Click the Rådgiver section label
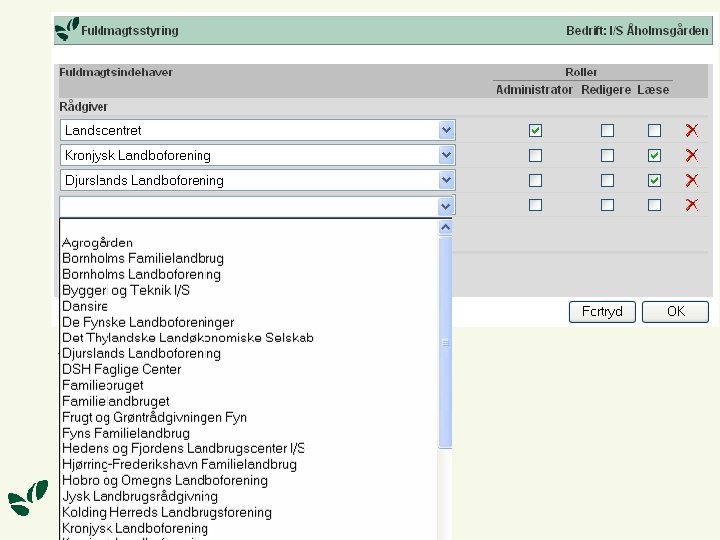Viewport: 720px width, 540px height. [84, 107]
